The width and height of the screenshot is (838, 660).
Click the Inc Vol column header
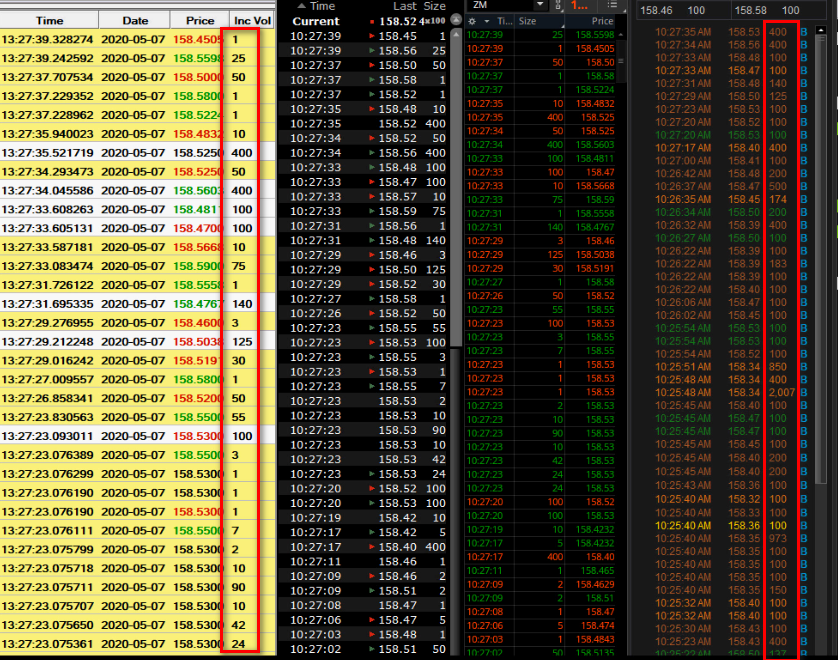tap(252, 20)
